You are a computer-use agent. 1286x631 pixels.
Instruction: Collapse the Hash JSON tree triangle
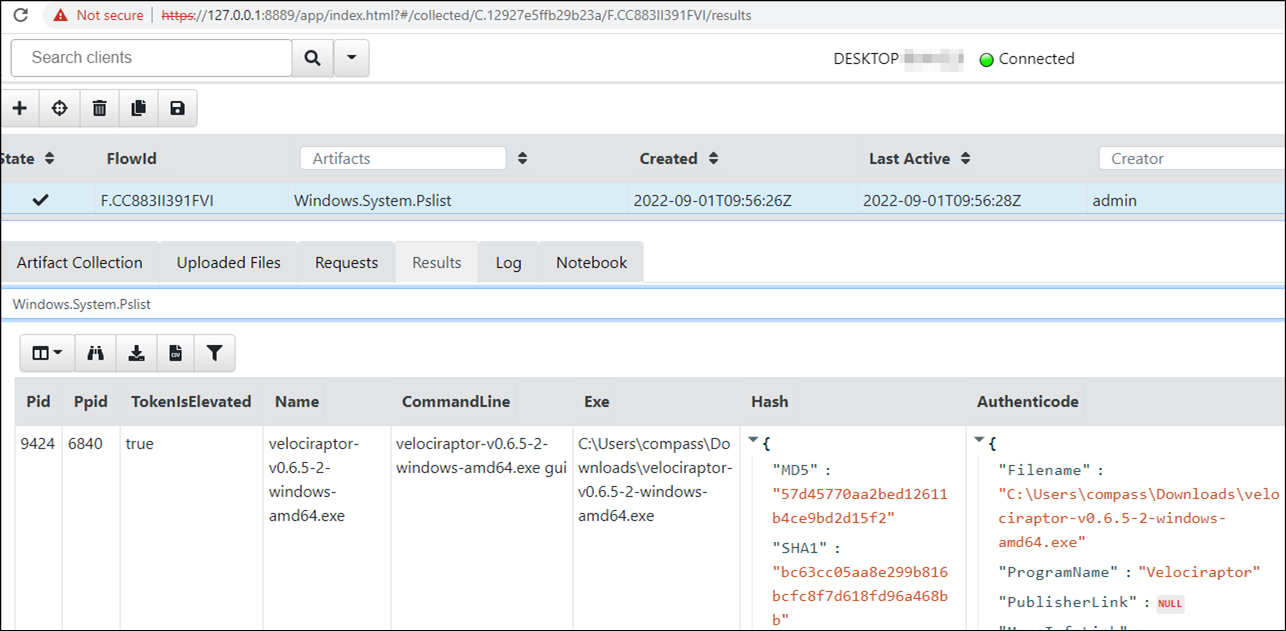(755, 440)
